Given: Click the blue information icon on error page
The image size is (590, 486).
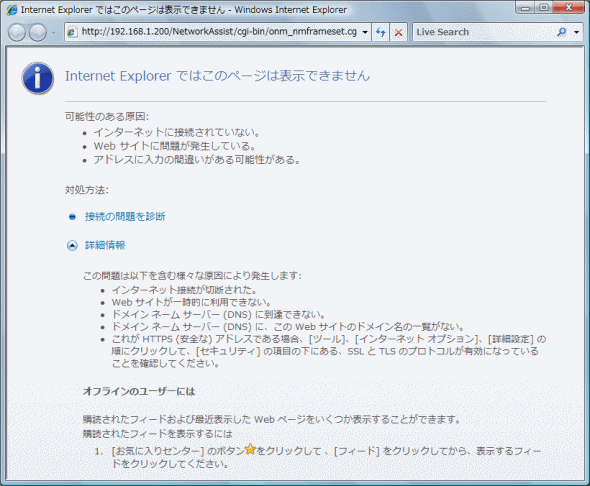Looking at the screenshot, I should (x=38, y=78).
